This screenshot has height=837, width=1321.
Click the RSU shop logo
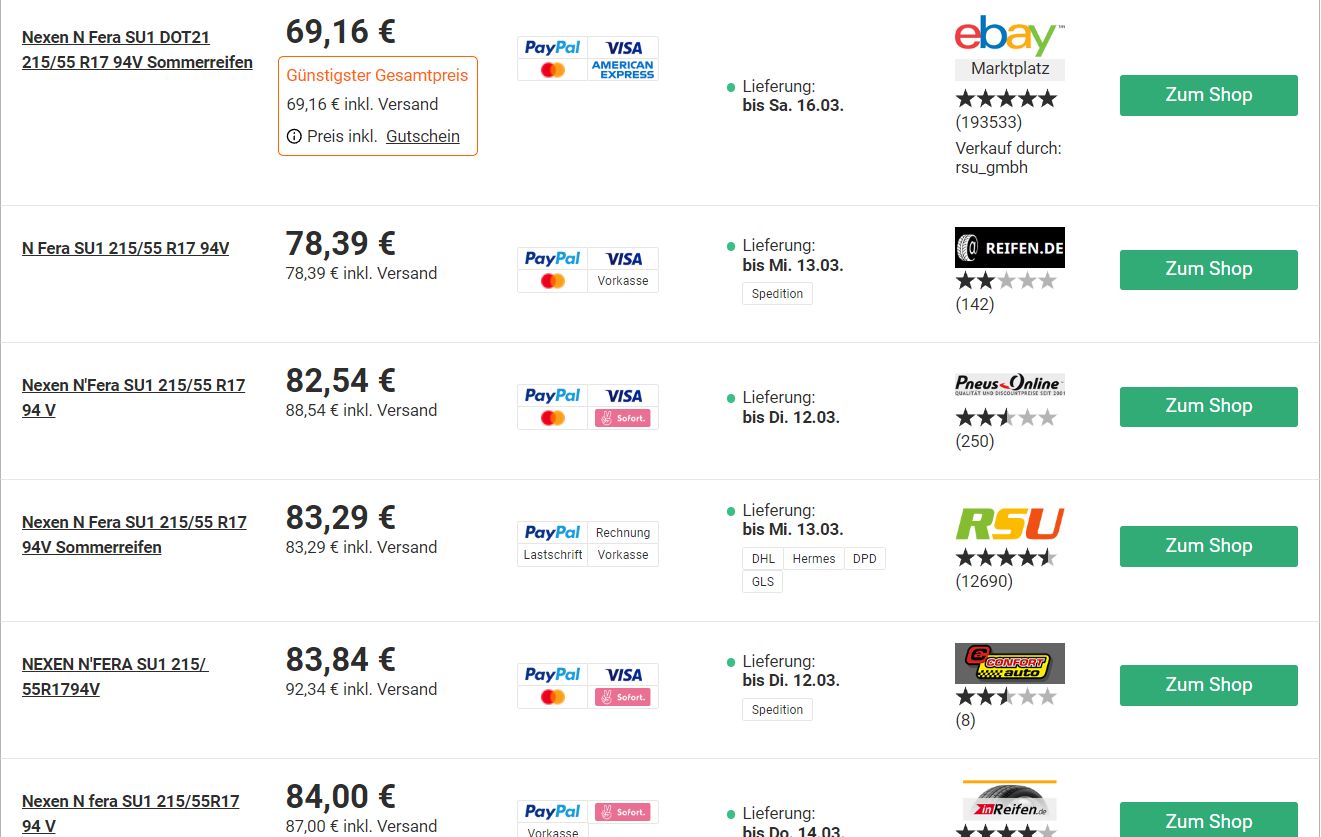coord(1009,524)
